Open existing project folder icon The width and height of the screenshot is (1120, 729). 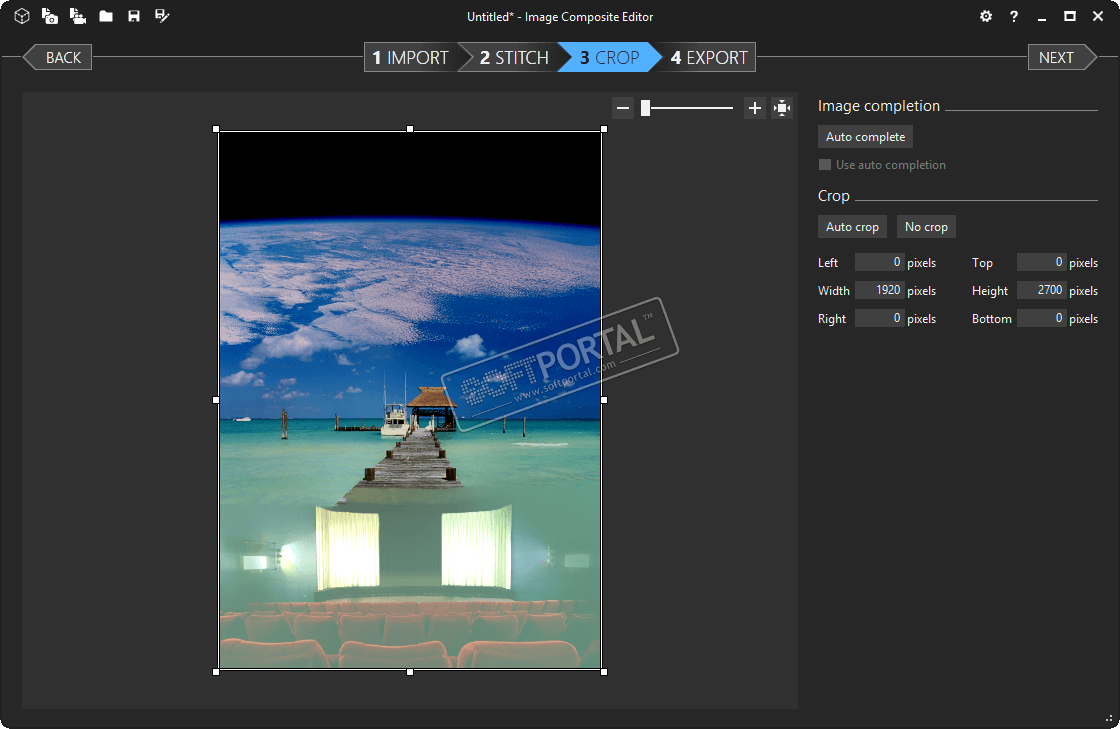point(106,16)
